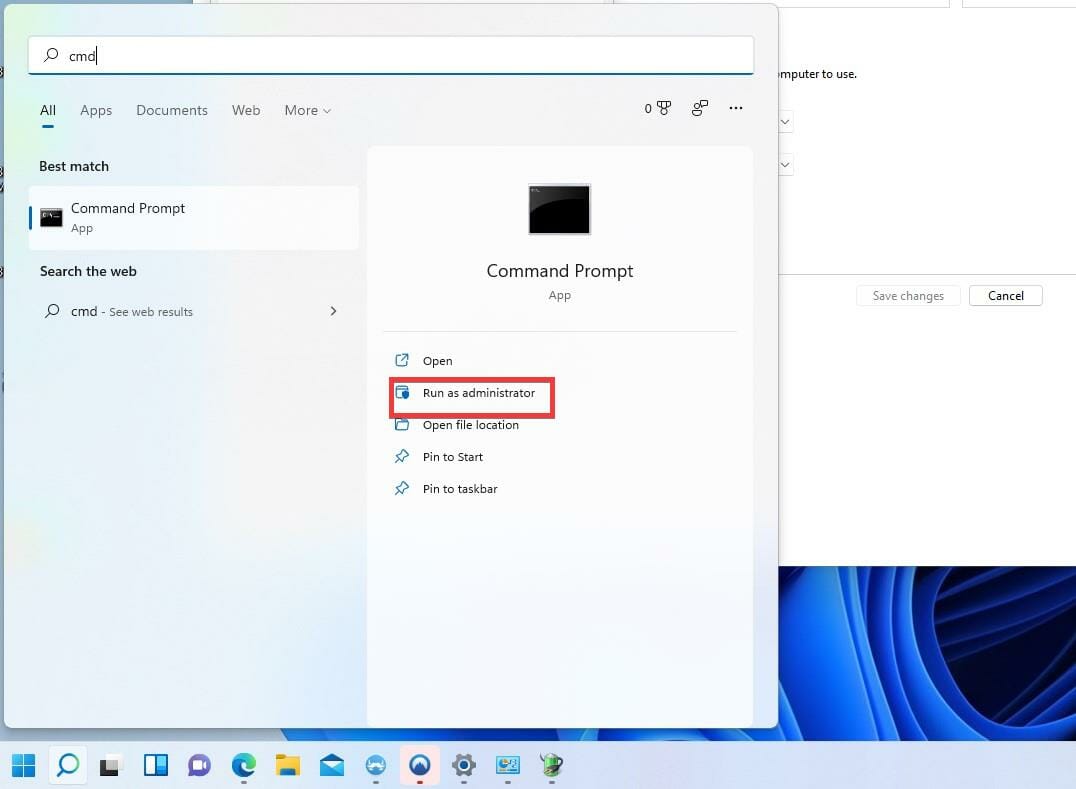The width and height of the screenshot is (1076, 789).
Task: Switch to the Apps search tab
Action: (x=96, y=110)
